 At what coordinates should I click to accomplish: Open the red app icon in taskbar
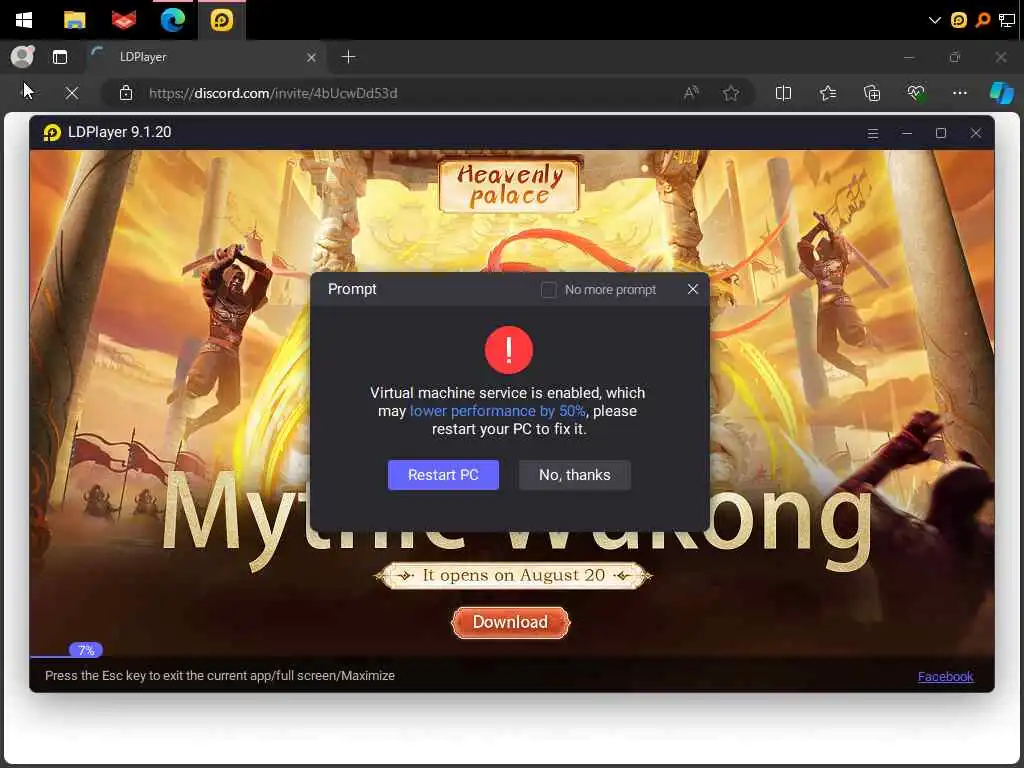tap(123, 20)
